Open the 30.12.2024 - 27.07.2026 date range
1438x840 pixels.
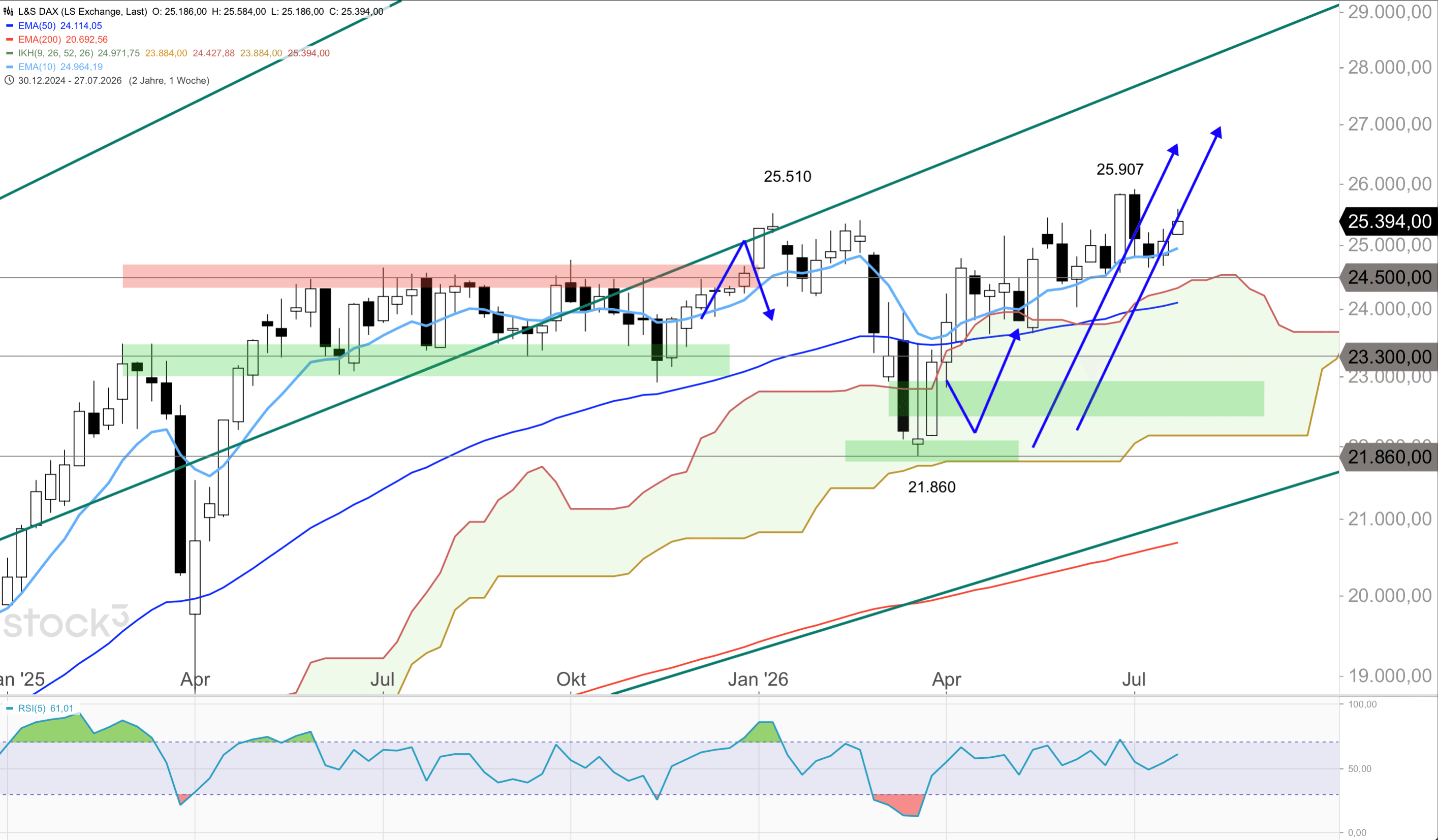click(70, 80)
